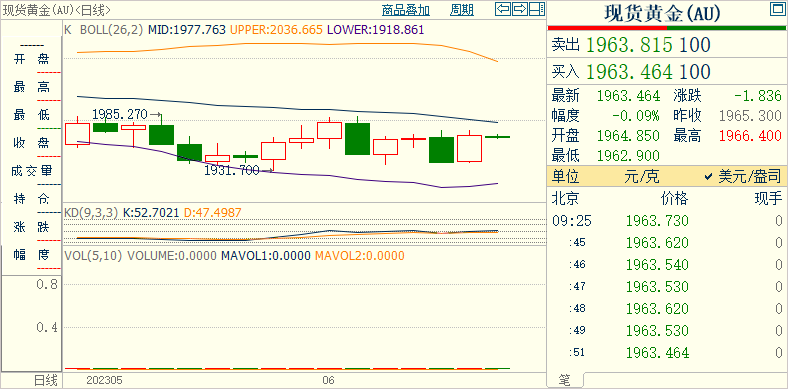Select the 持仓 legend item
The height and width of the screenshot is (389, 788).
(x=32, y=199)
